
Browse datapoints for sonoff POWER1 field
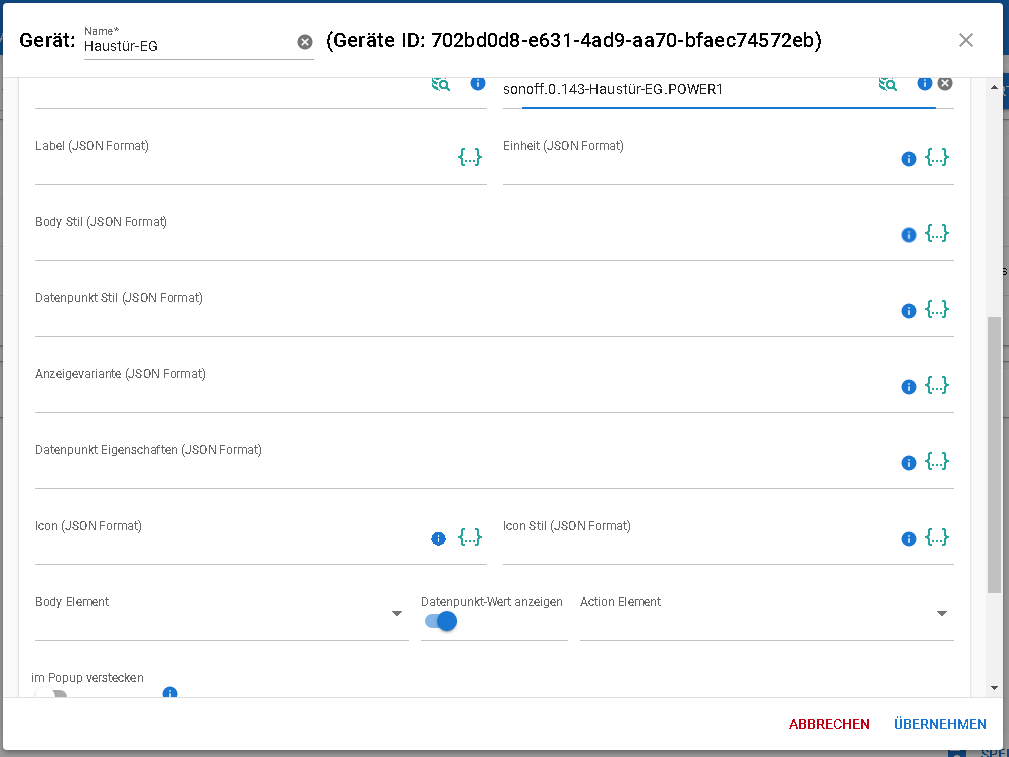[887, 84]
